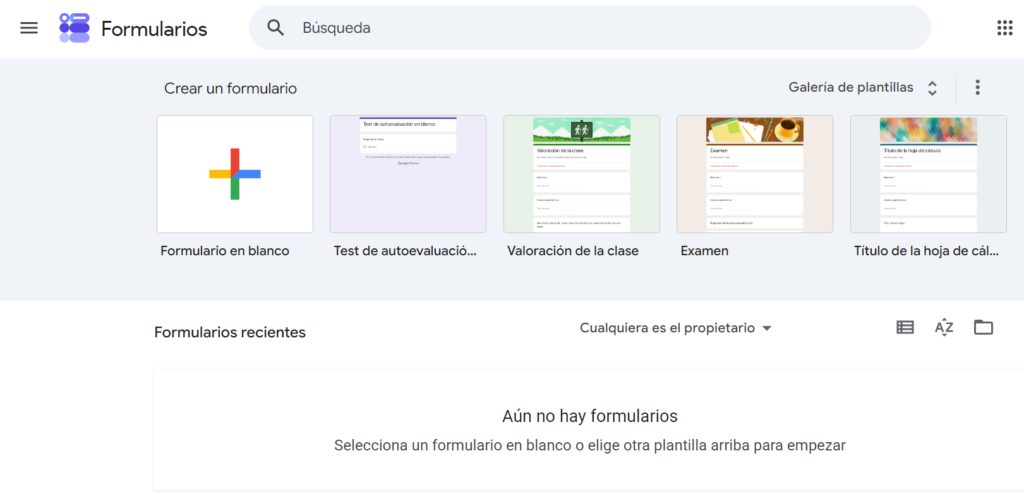
Task: Click the Crear un formulario heading
Action: tap(231, 88)
